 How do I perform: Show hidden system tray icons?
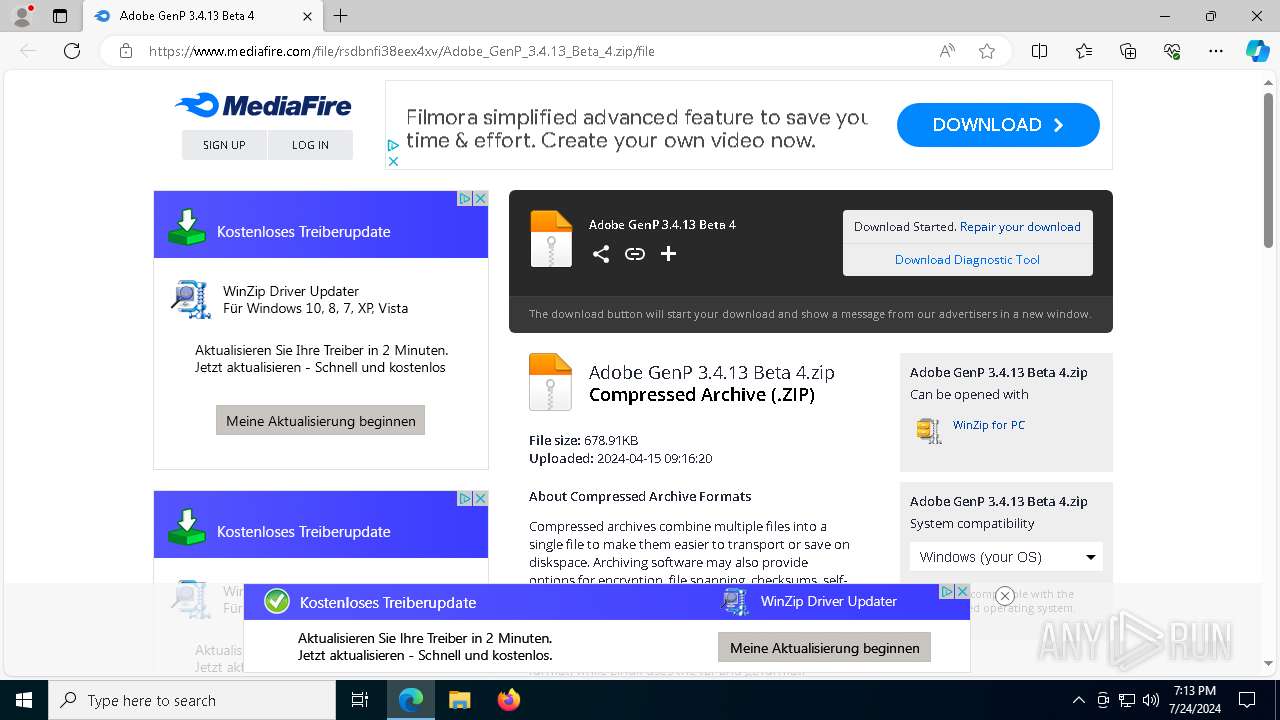pyautogui.click(x=1078, y=700)
